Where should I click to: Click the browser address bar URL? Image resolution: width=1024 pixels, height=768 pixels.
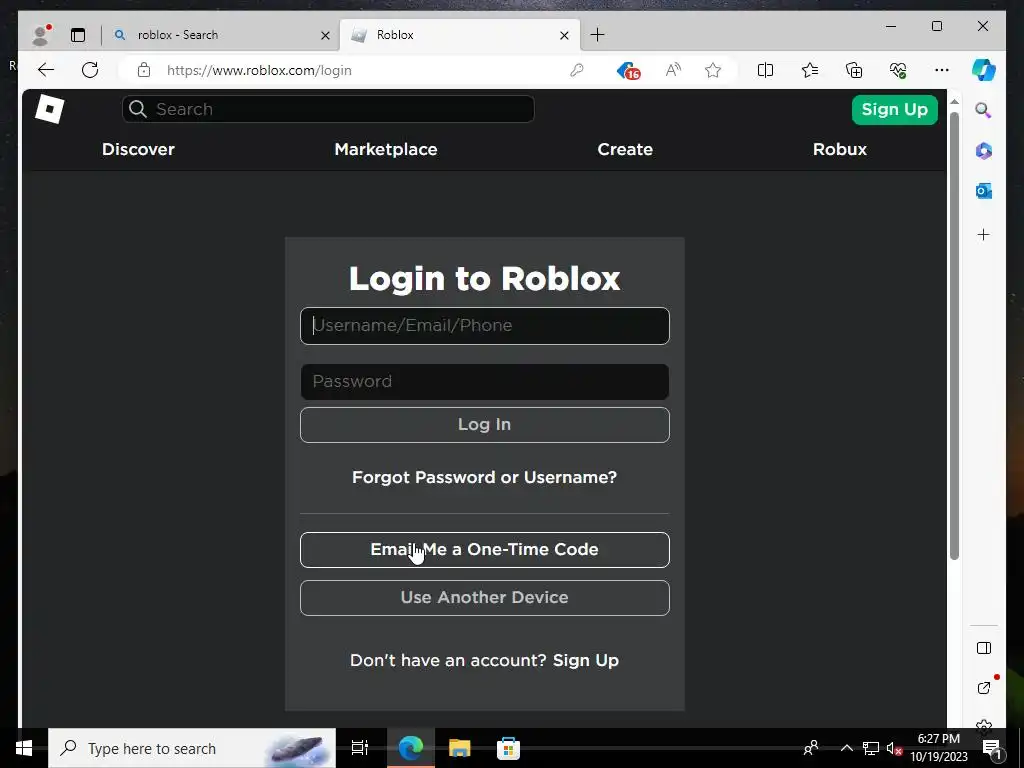click(259, 71)
